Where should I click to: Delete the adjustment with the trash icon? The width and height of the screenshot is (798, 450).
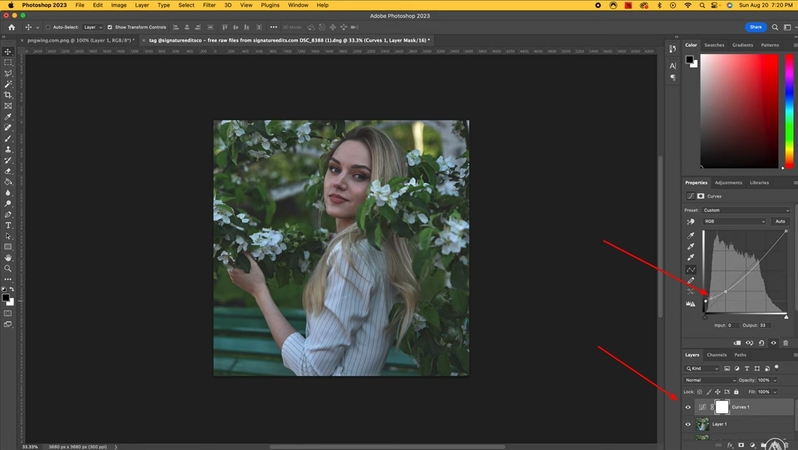click(785, 343)
